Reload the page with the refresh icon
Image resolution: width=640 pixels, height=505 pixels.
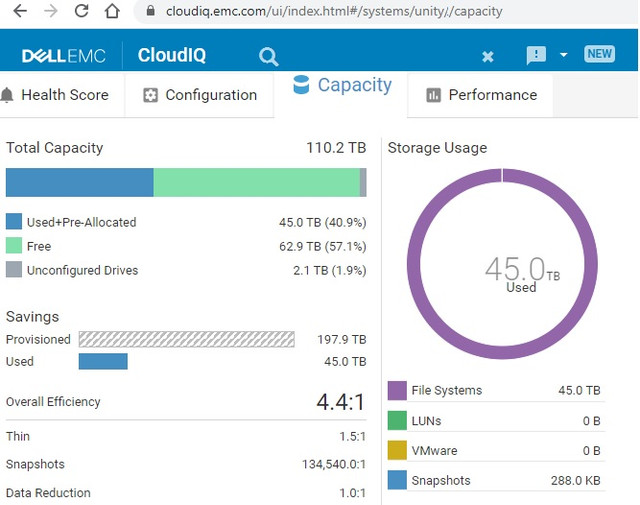pyautogui.click(x=82, y=11)
